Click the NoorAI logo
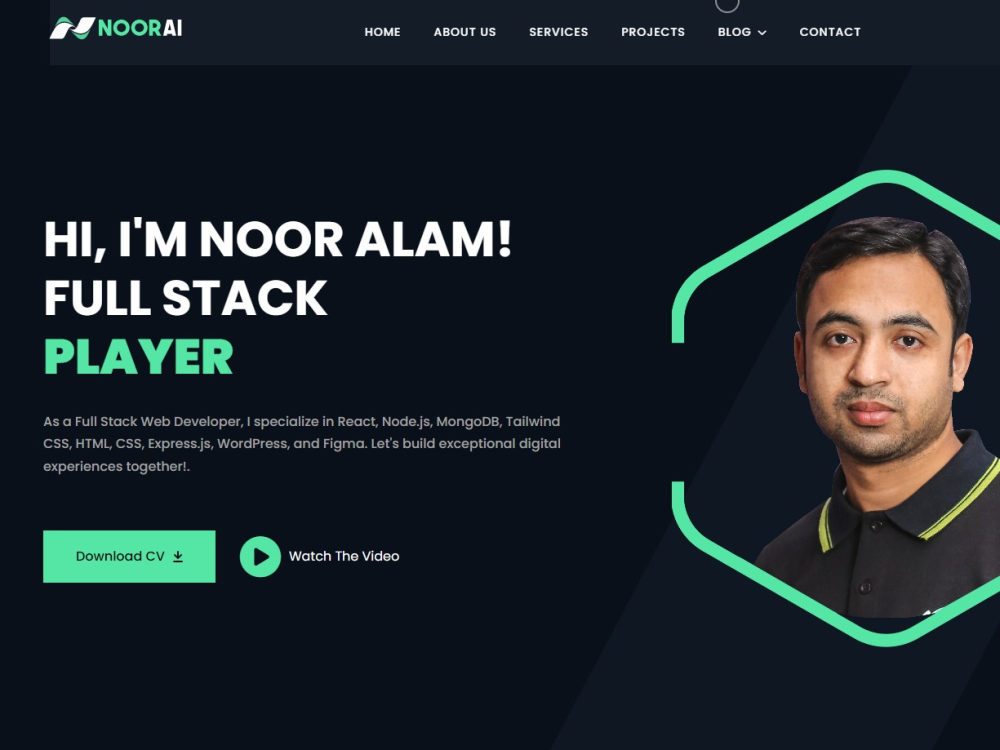1000x750 pixels. click(x=116, y=28)
